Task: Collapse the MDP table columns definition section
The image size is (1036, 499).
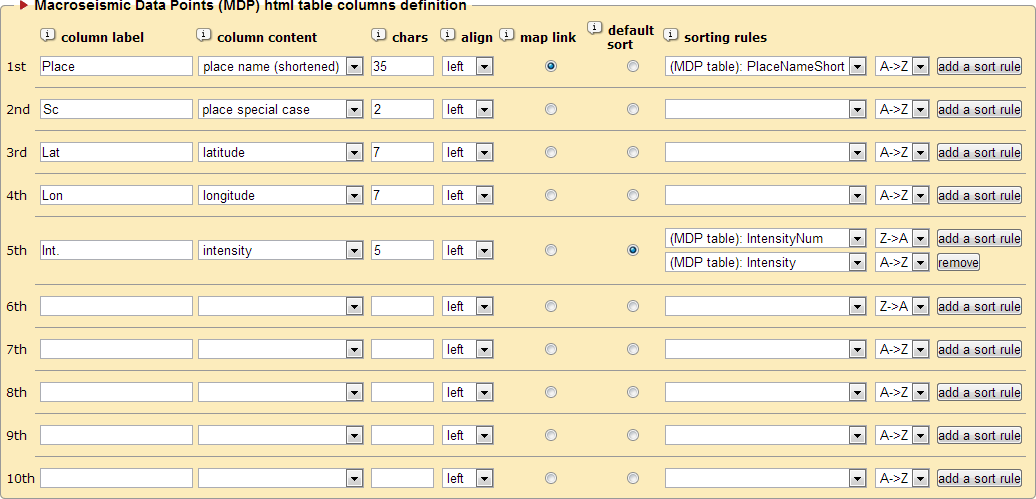Action: 24,6
